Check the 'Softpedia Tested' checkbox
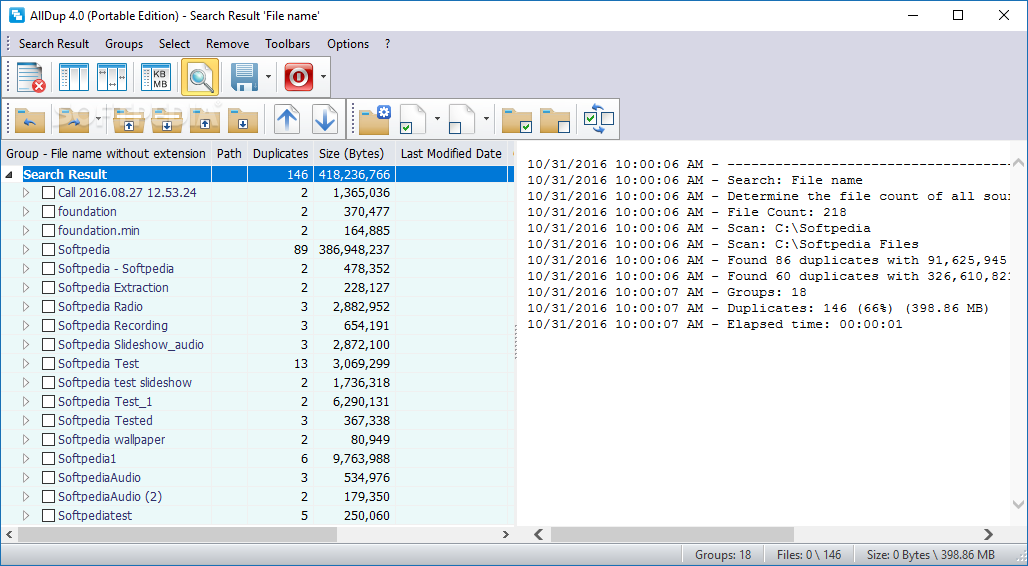The image size is (1028, 566). pyautogui.click(x=48, y=421)
